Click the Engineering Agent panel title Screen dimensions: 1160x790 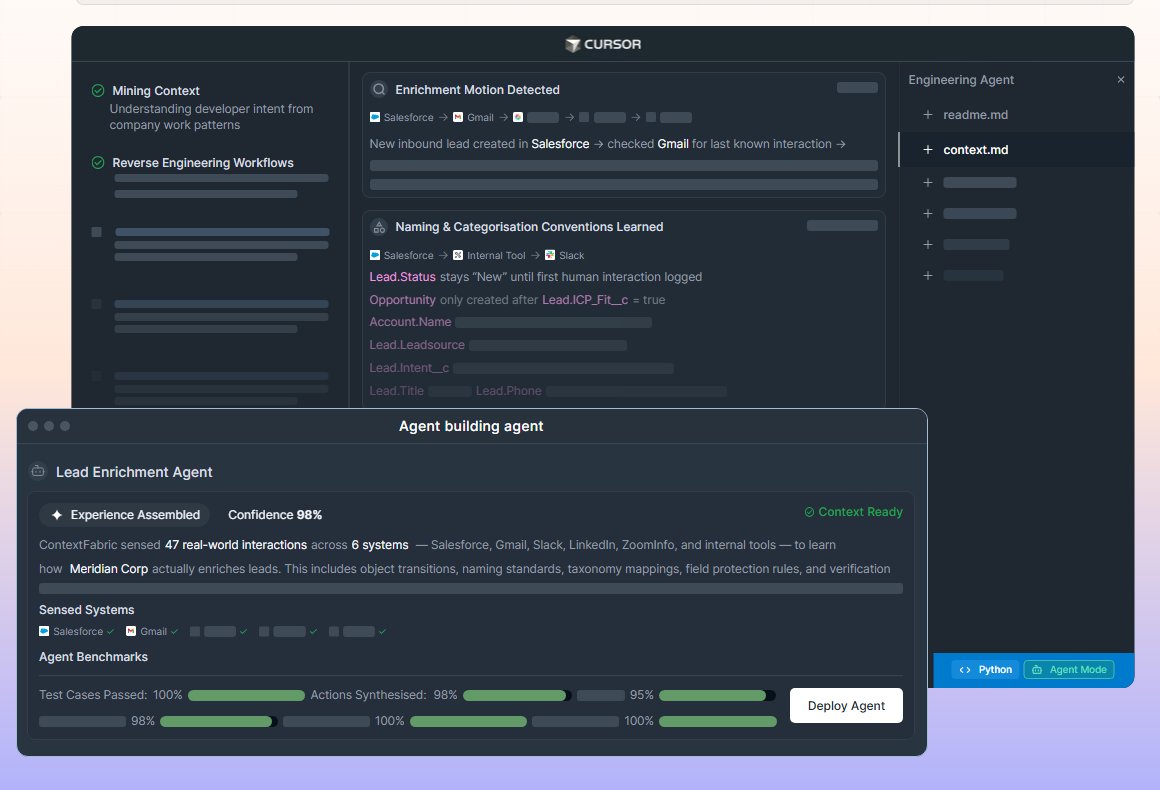(961, 80)
